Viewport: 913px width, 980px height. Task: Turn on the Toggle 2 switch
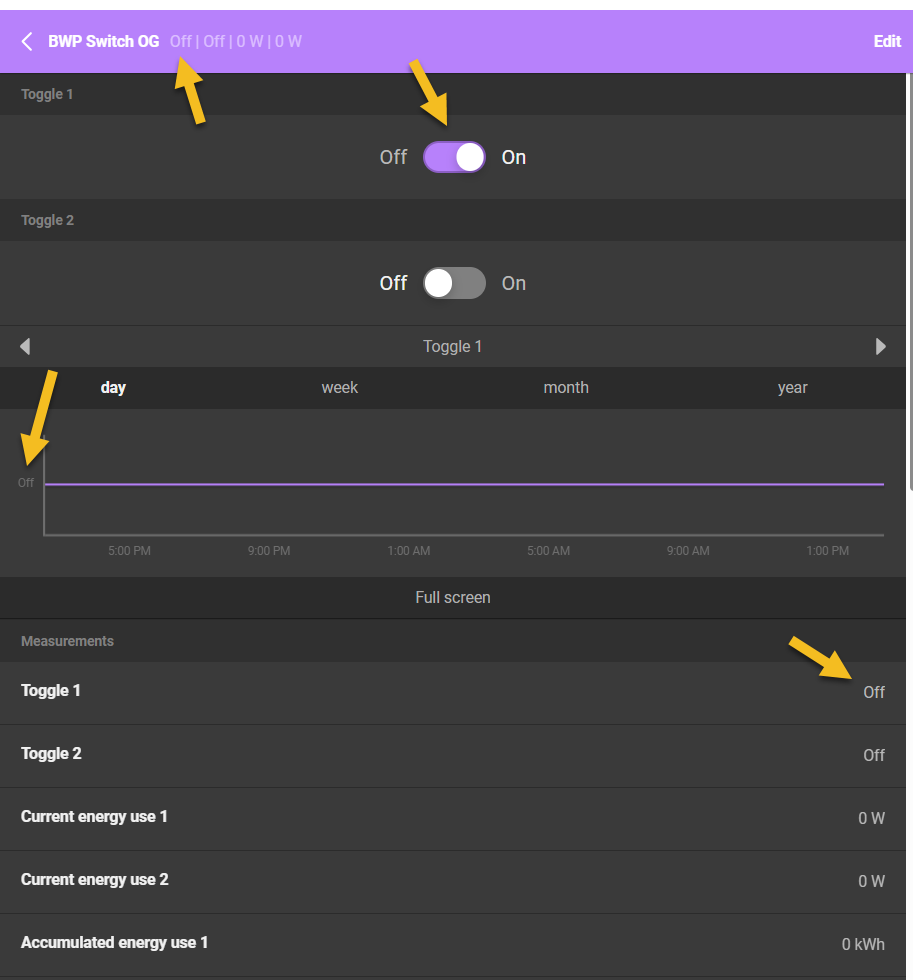pyautogui.click(x=454, y=283)
